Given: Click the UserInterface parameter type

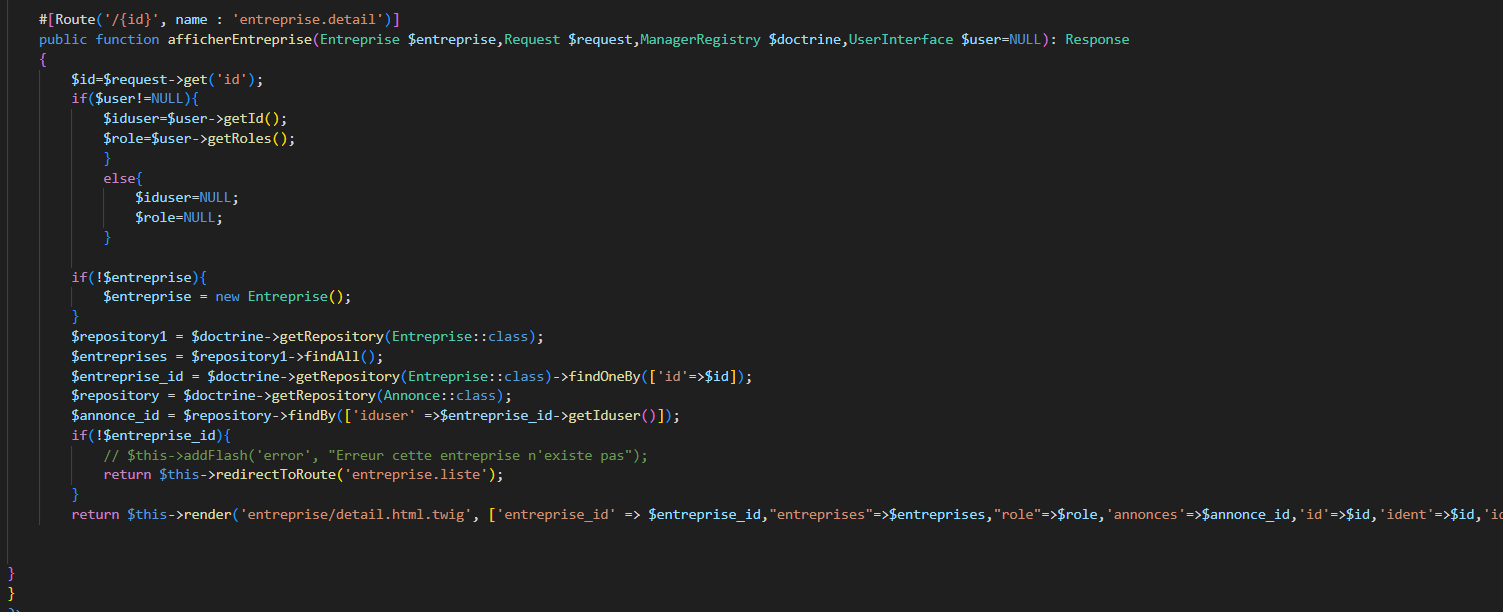Looking at the screenshot, I should 901,40.
